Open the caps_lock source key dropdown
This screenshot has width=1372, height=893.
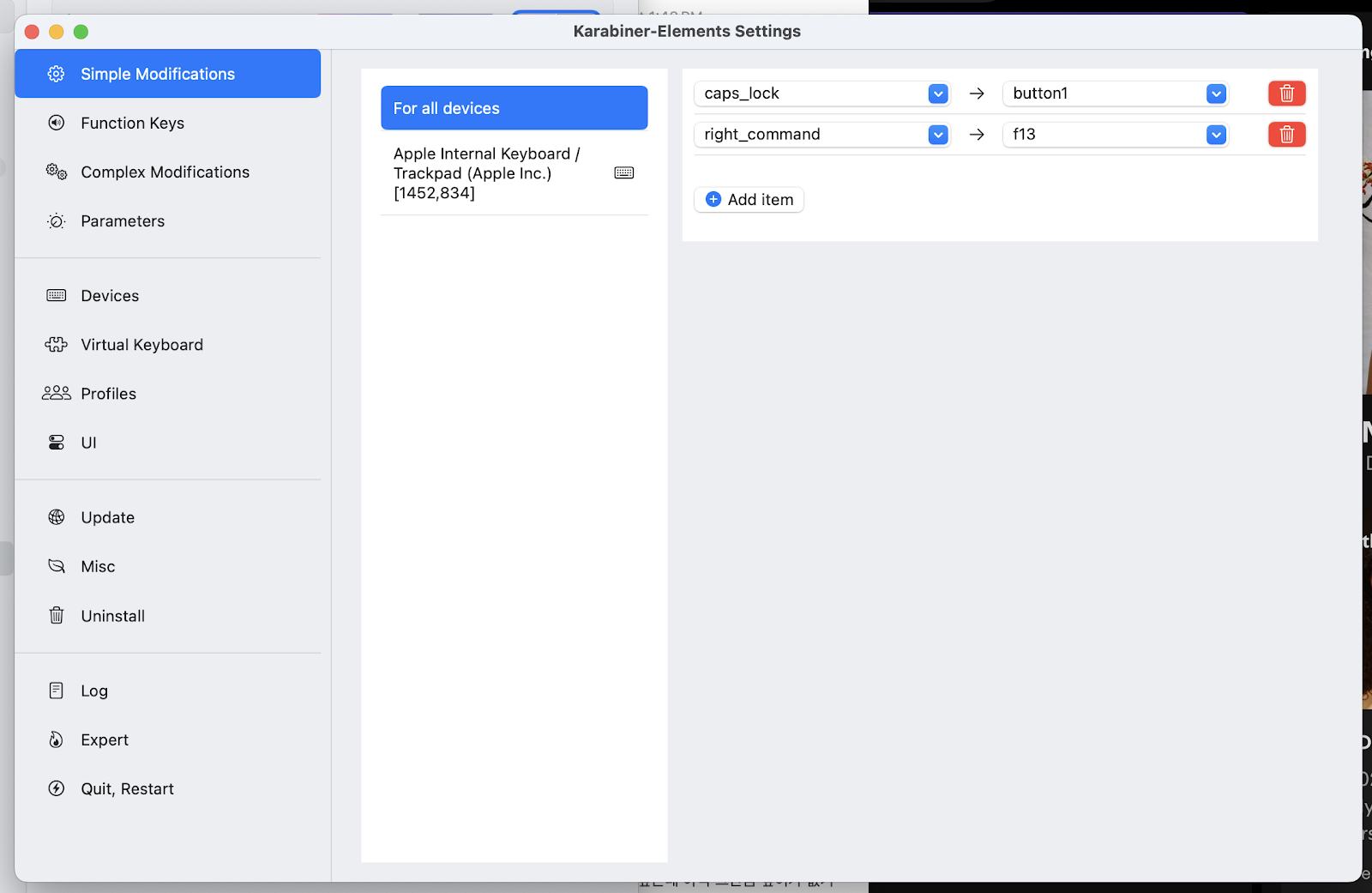(821, 93)
